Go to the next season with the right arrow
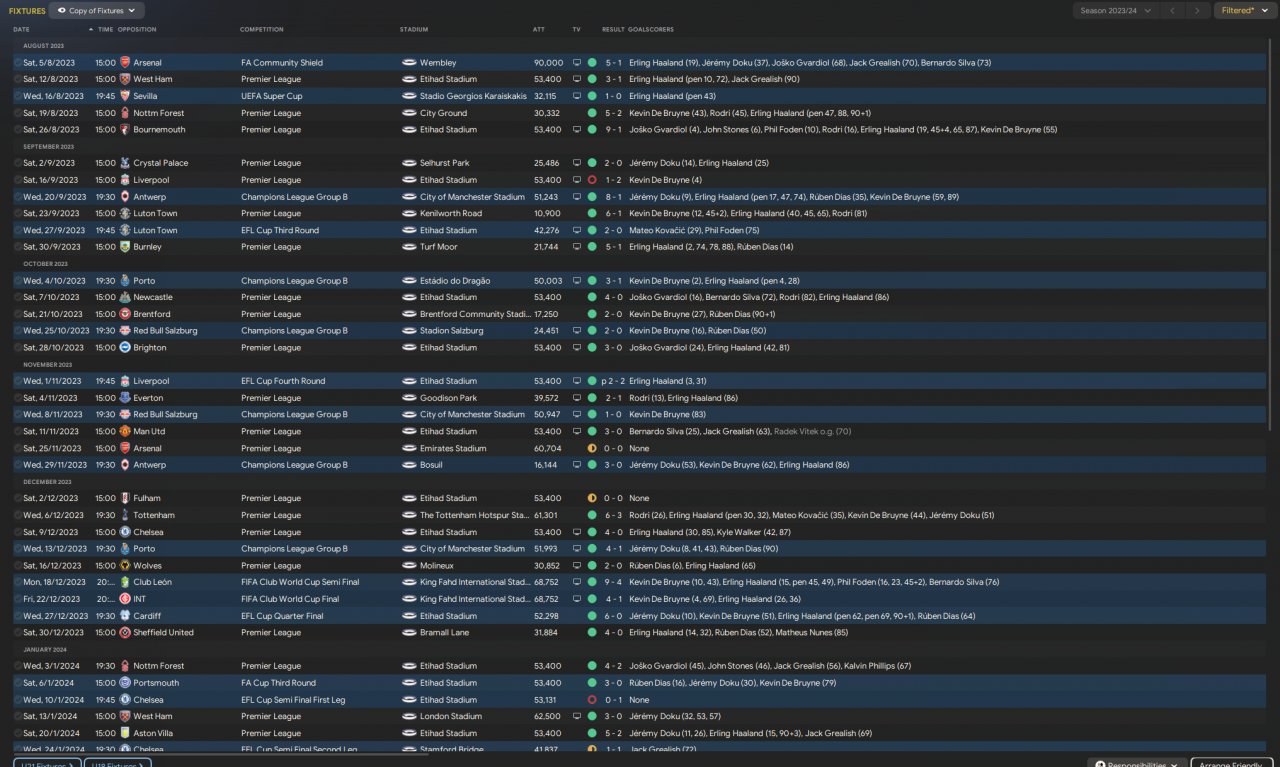The height and width of the screenshot is (767, 1280). point(1197,10)
